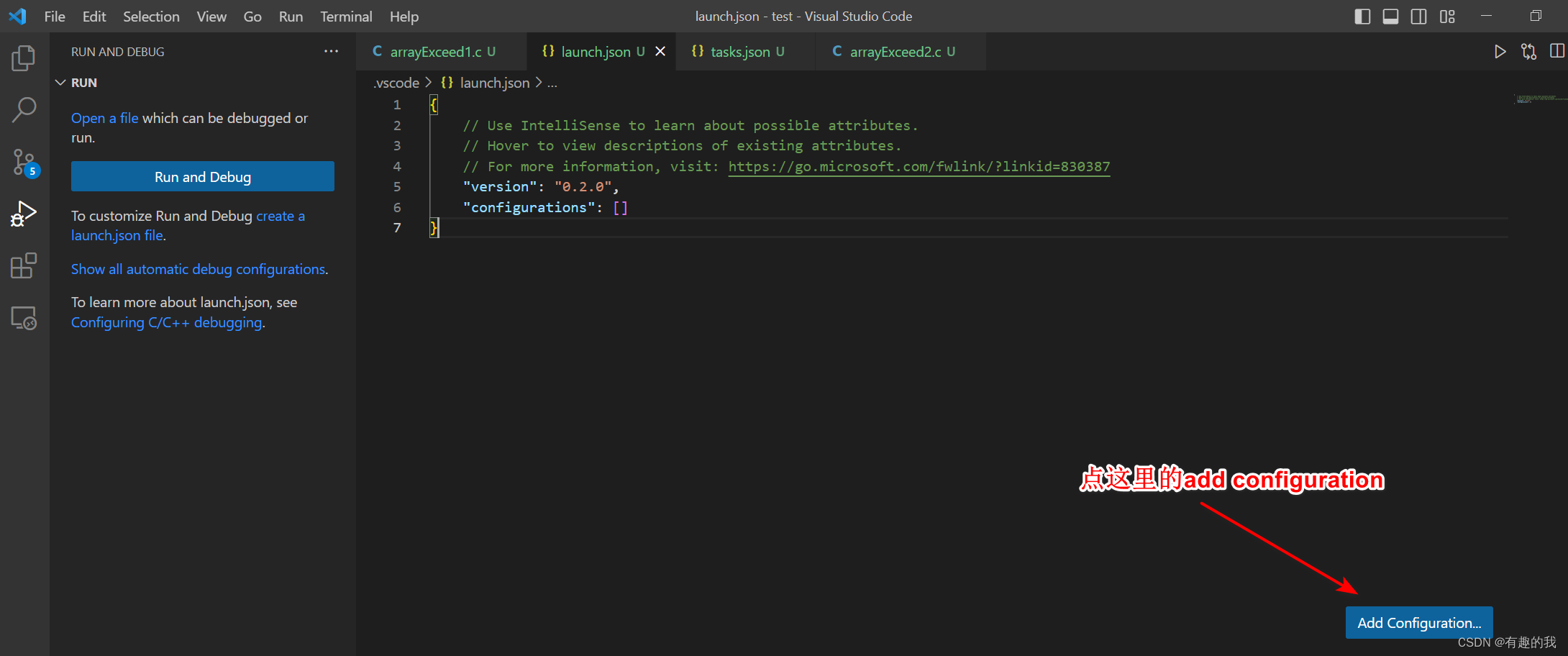
Task: Collapse the RUN section chevron
Action: point(60,82)
